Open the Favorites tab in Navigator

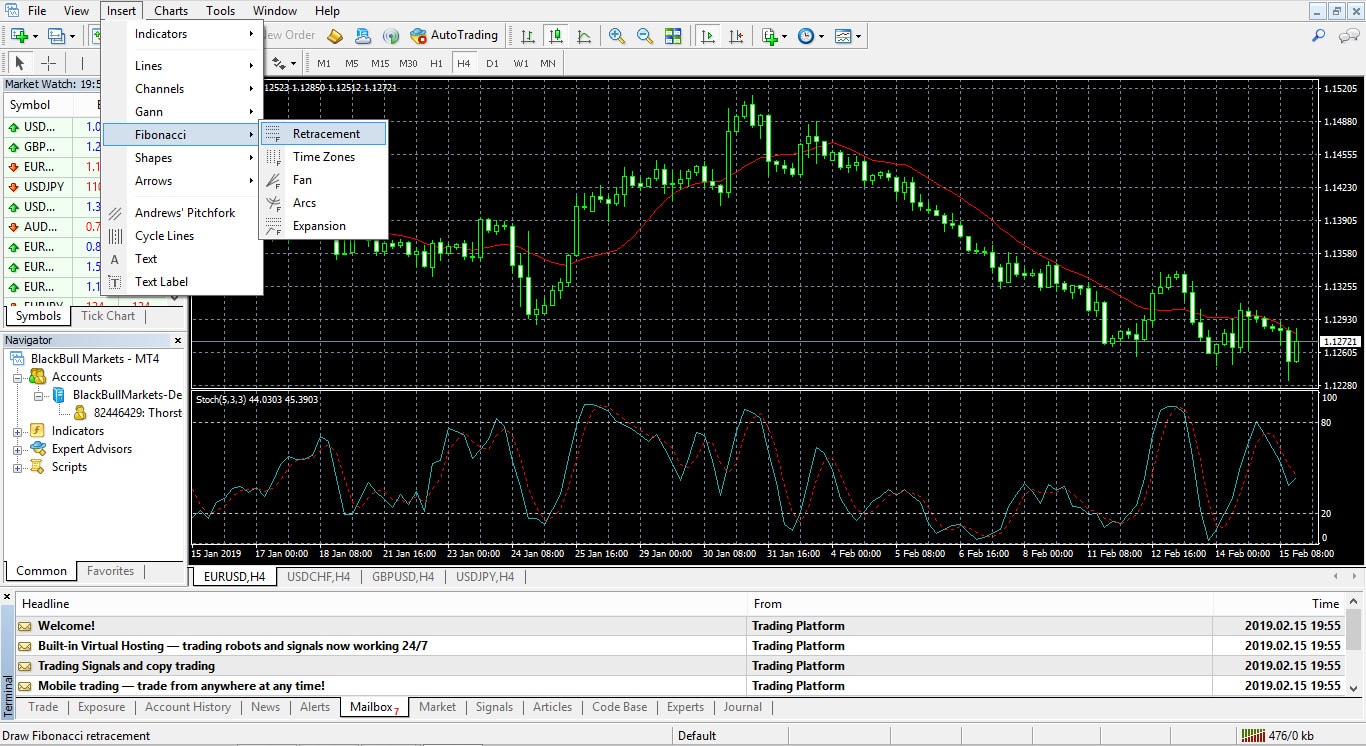click(110, 571)
